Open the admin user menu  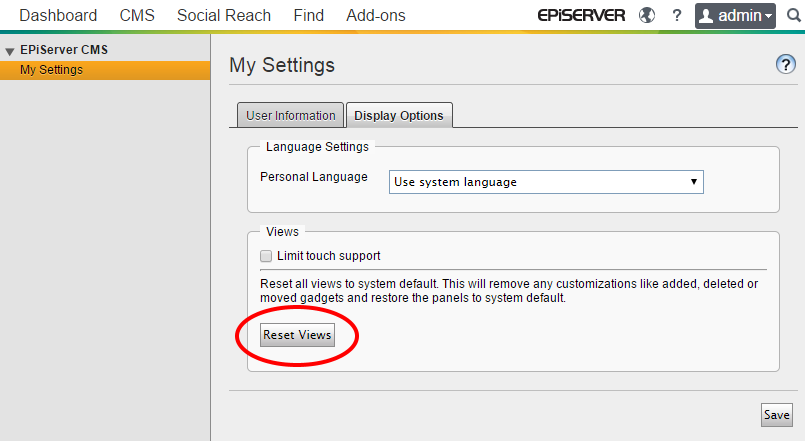[735, 15]
